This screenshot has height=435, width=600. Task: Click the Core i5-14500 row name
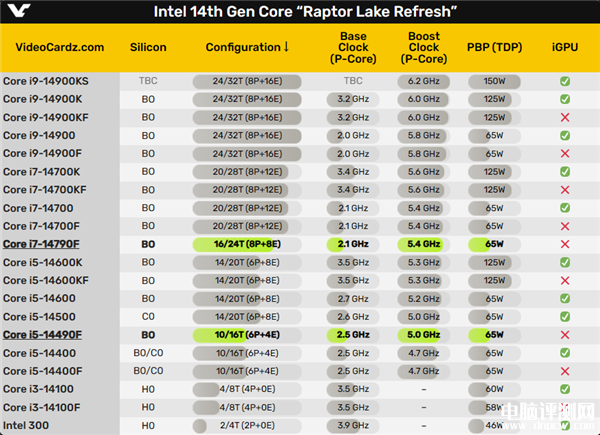click(39, 317)
